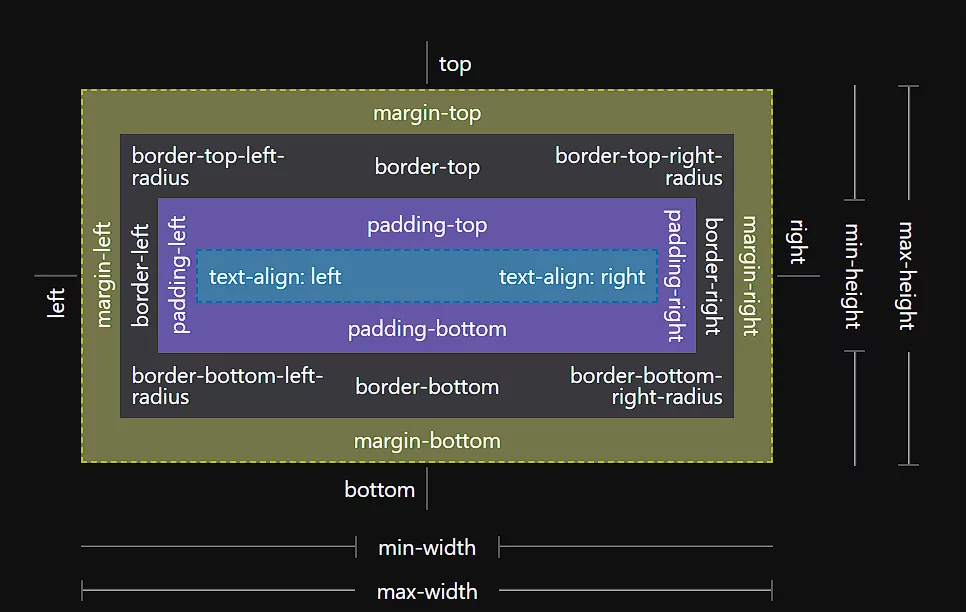966x612 pixels.
Task: Select the max-height dimension label
Action: (x=906, y=275)
